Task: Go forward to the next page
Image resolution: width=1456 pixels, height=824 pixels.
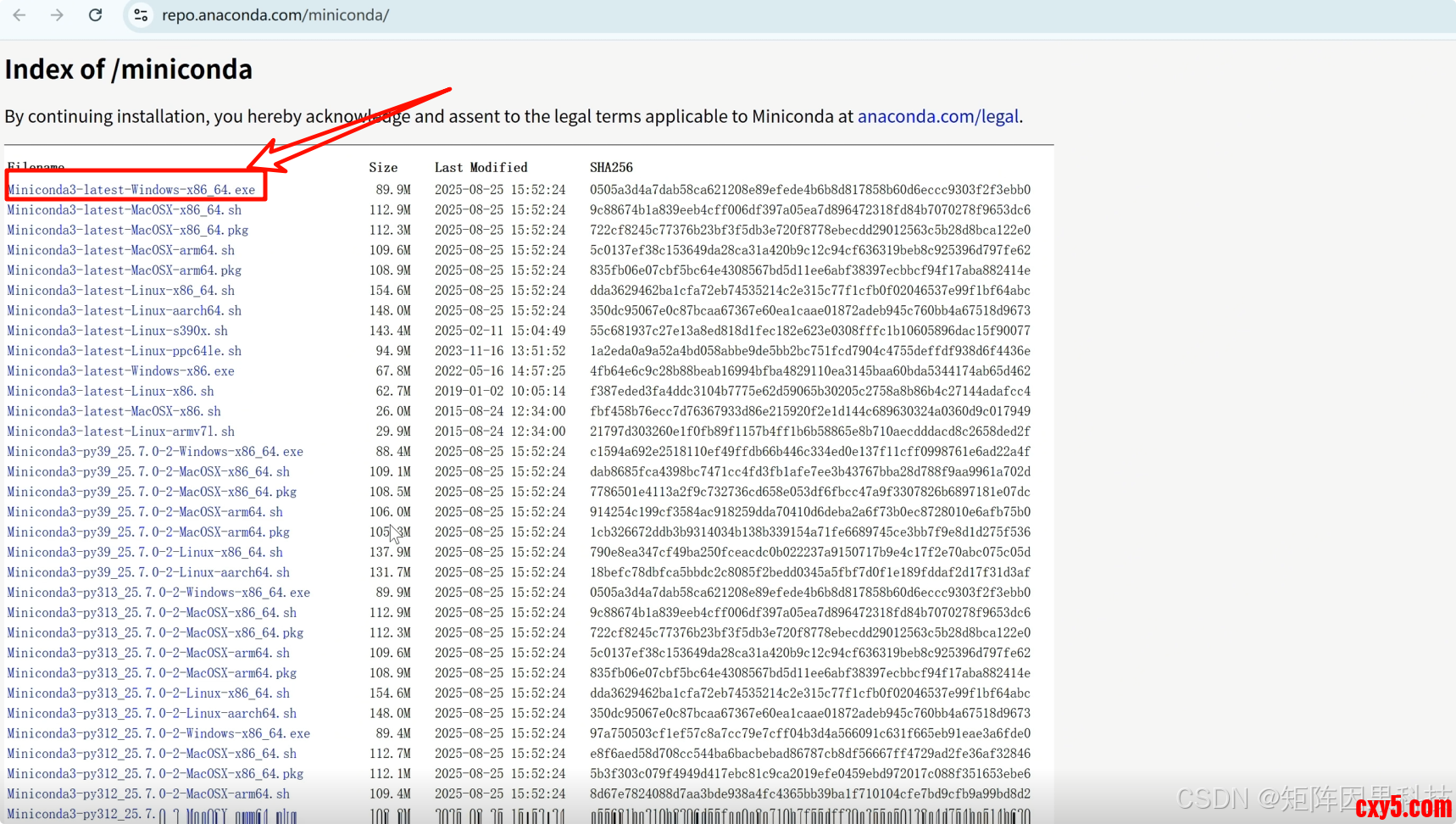Action: (57, 15)
